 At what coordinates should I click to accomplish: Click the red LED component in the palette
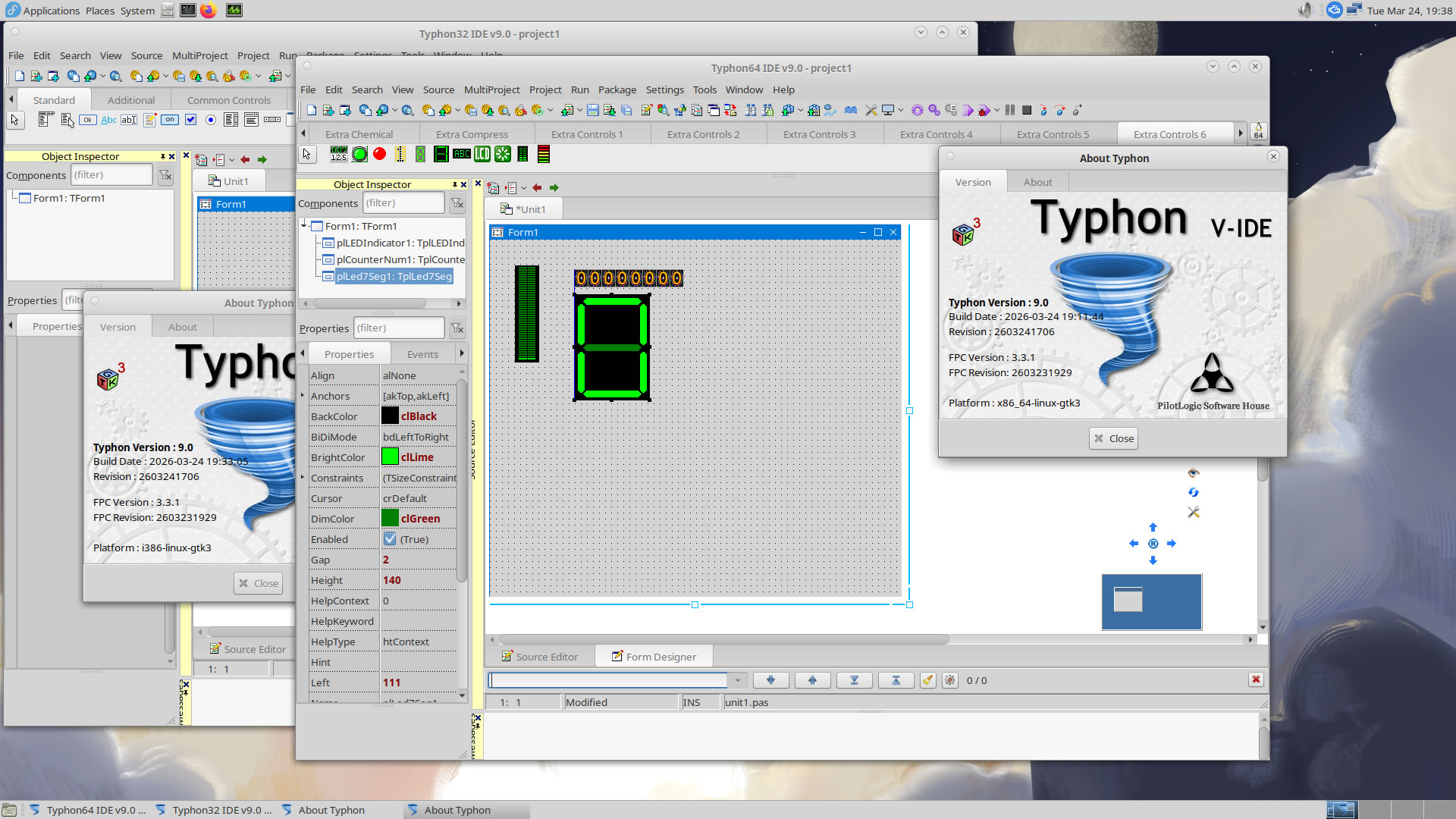pos(379,155)
